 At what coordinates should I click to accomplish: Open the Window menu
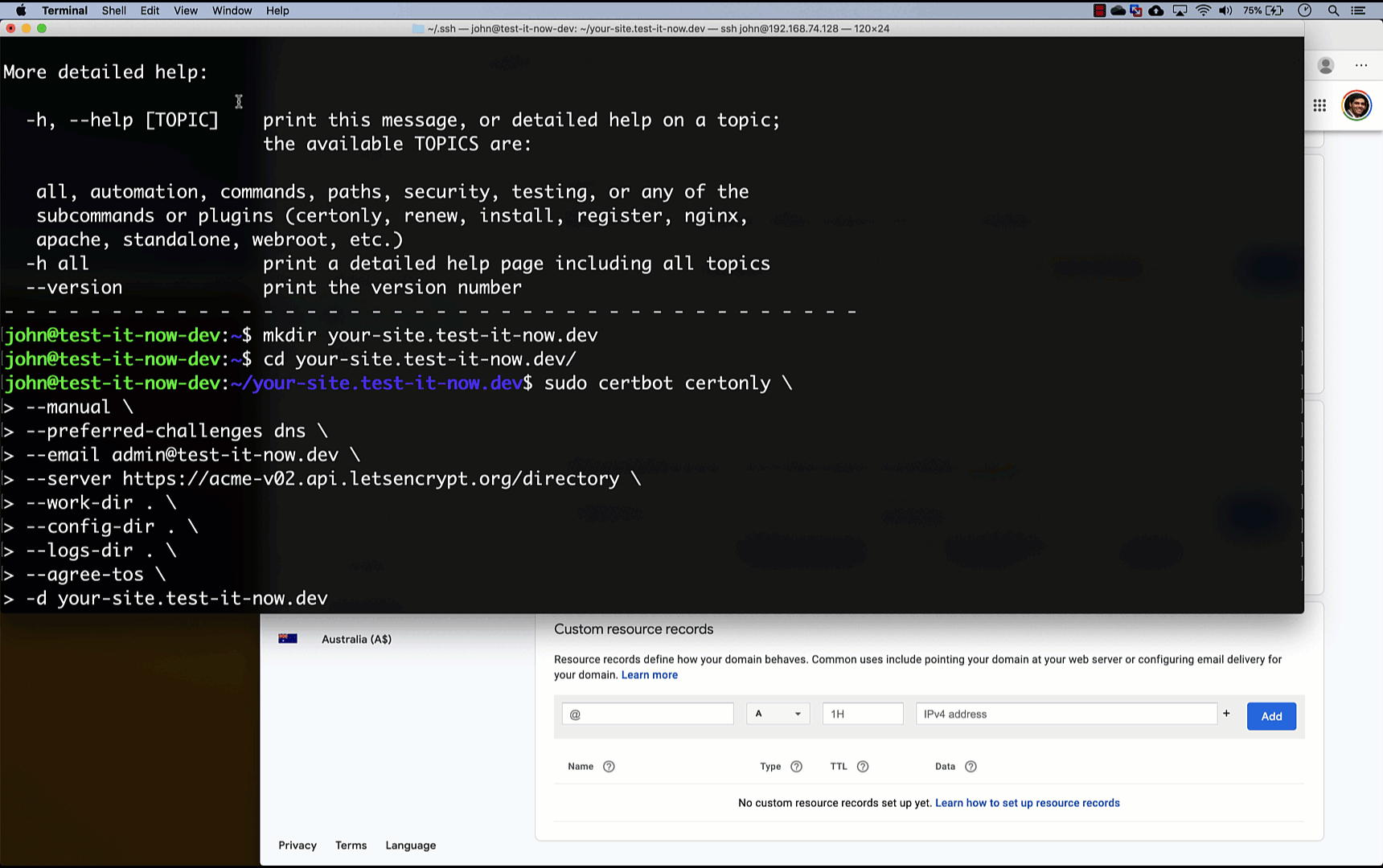pos(232,10)
